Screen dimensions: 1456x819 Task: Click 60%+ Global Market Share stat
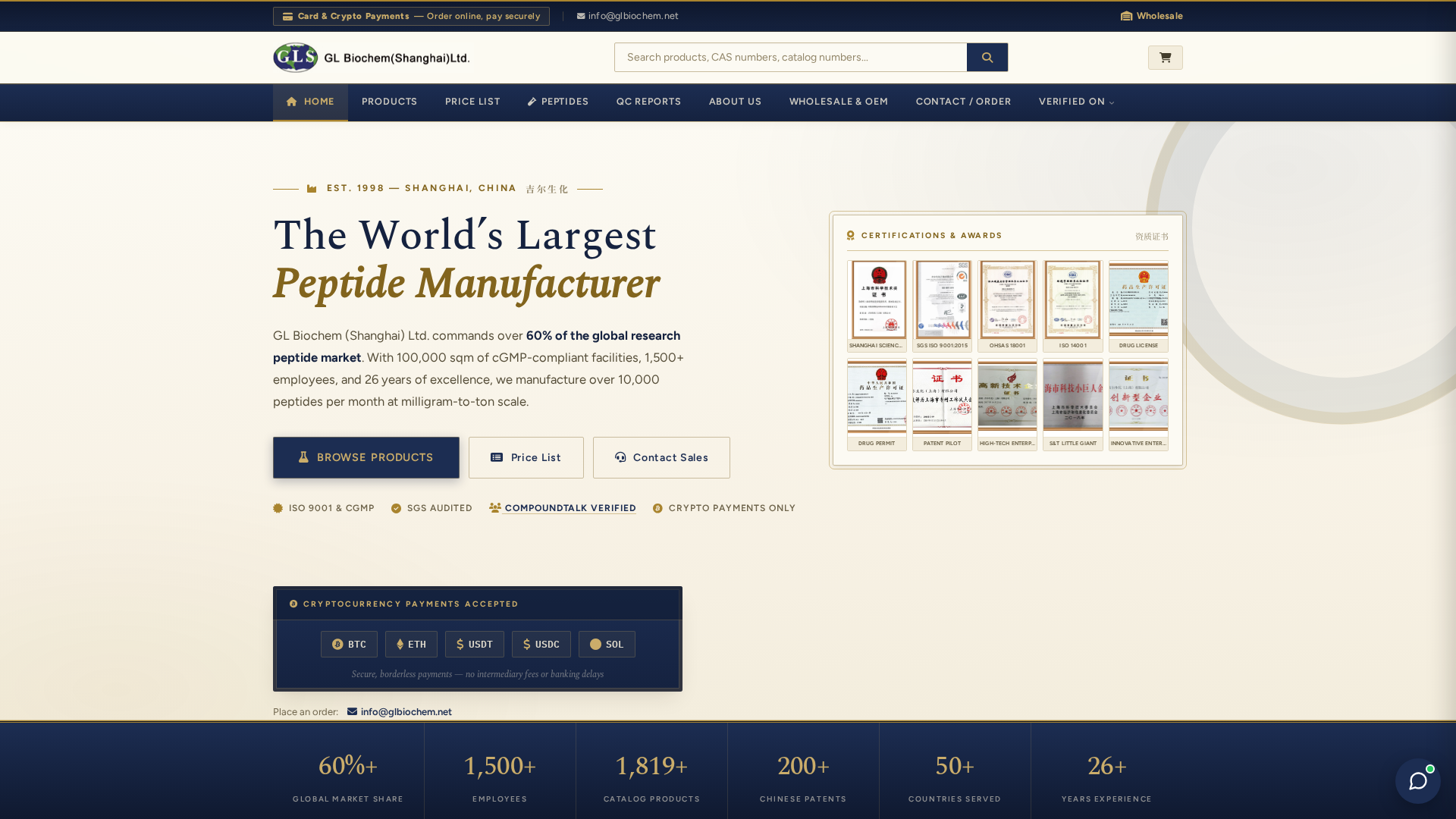point(348,777)
